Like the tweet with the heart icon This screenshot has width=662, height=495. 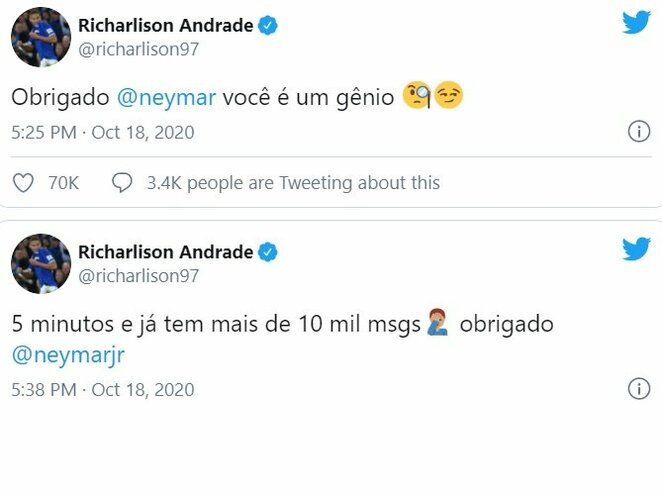pos(23,182)
